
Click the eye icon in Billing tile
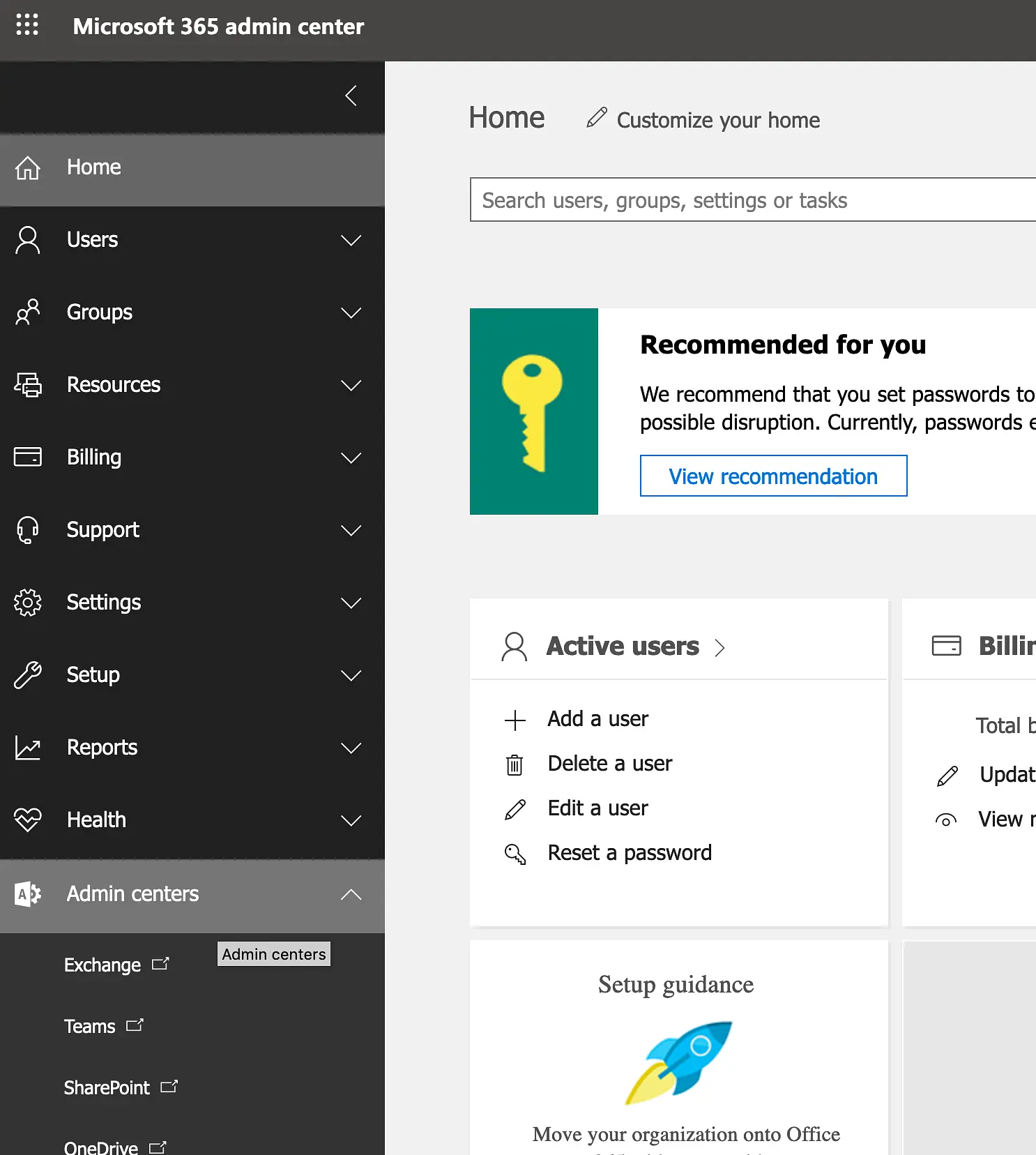(946, 820)
